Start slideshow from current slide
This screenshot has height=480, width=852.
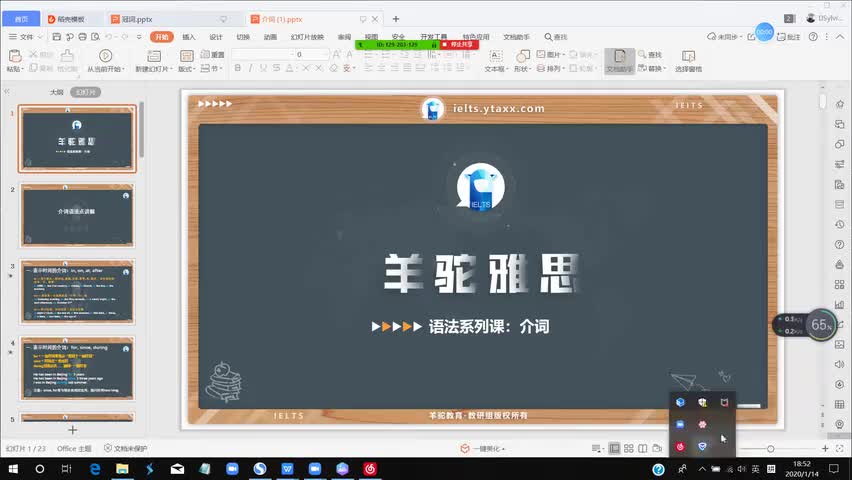[105, 55]
